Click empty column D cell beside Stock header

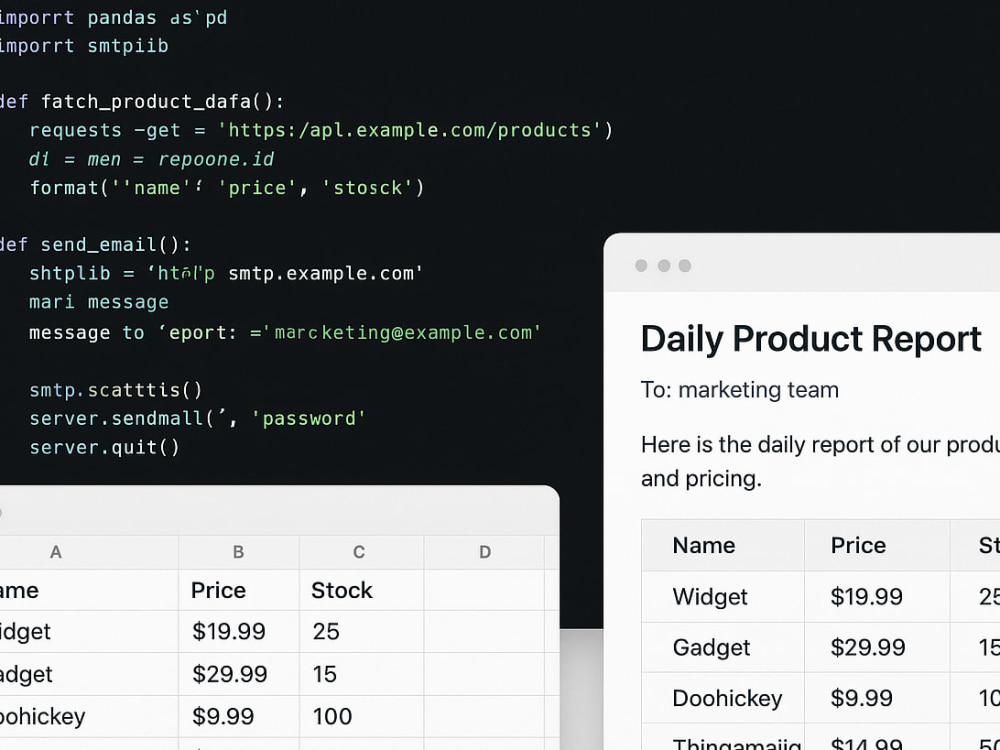(x=485, y=590)
